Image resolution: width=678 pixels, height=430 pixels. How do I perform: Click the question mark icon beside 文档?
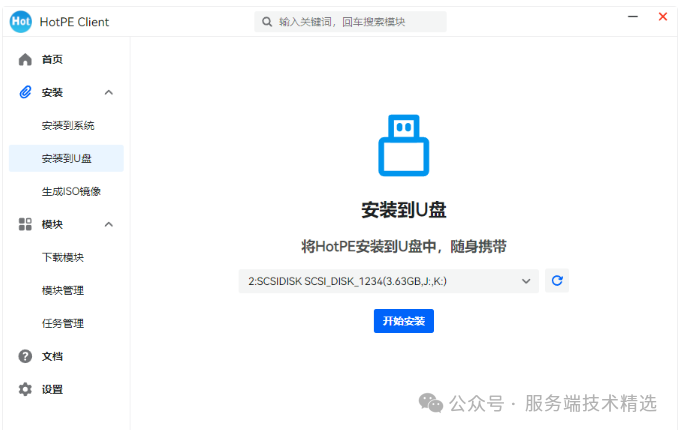point(25,356)
